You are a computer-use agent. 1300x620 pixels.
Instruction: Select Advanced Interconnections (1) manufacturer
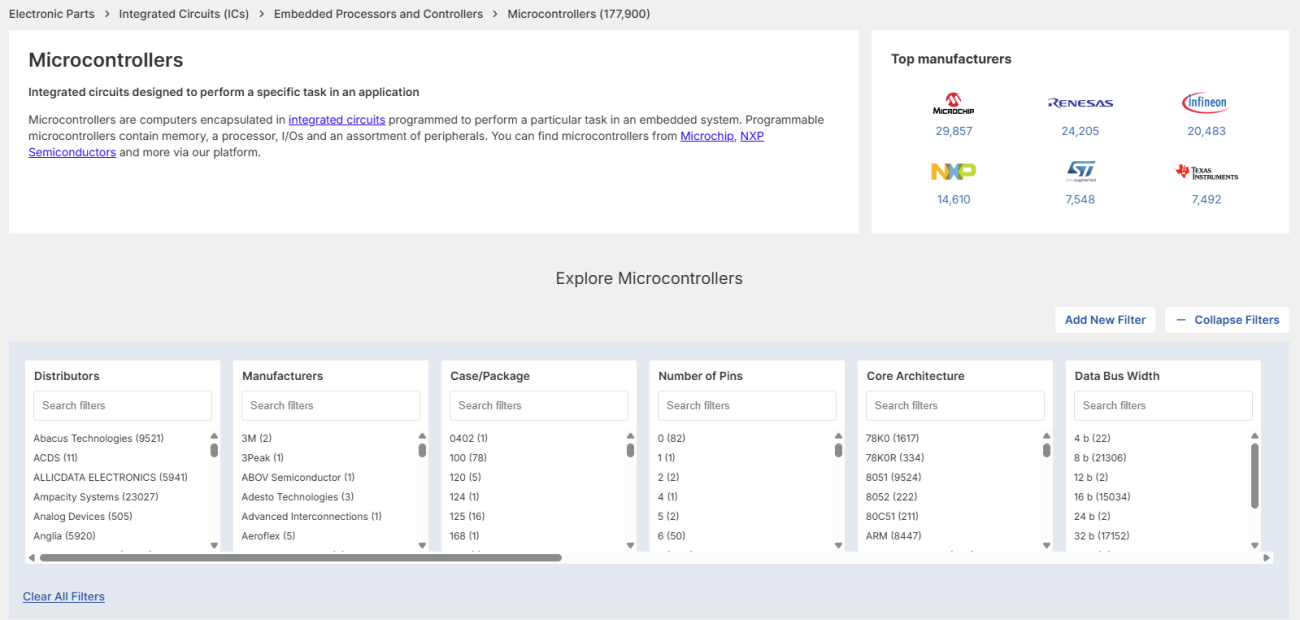click(x=311, y=517)
